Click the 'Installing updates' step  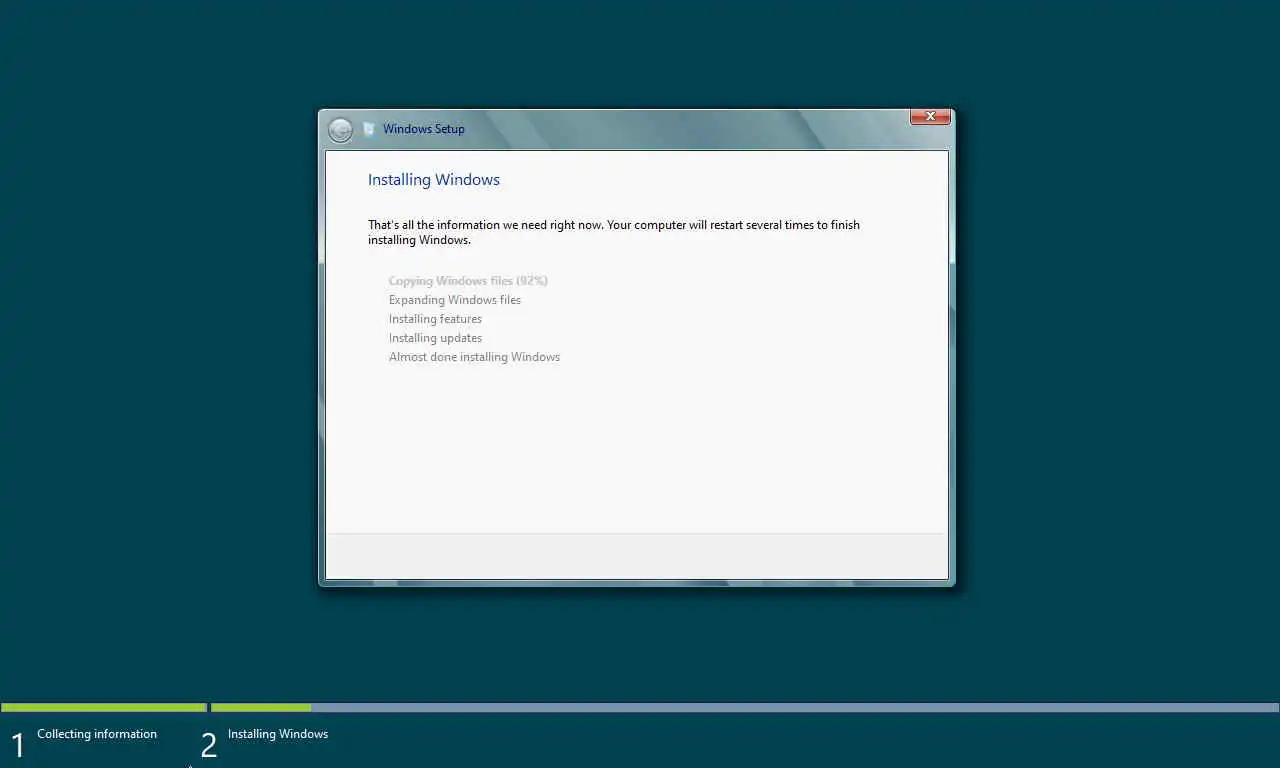435,338
